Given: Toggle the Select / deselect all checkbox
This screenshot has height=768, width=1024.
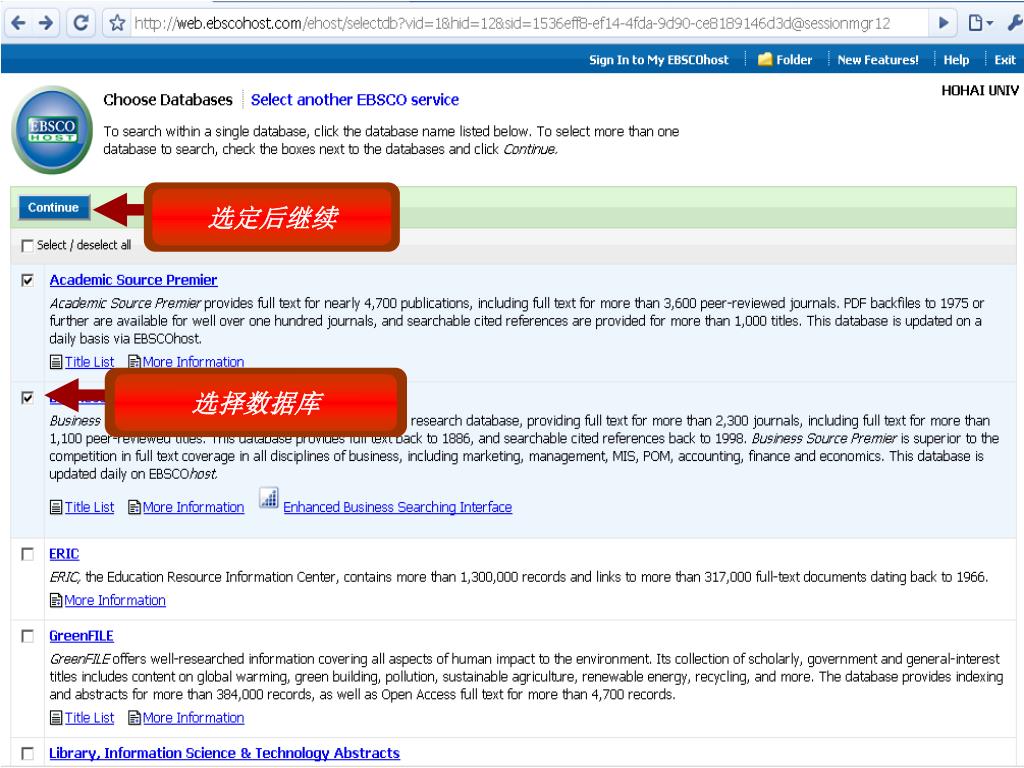Looking at the screenshot, I should (27, 246).
